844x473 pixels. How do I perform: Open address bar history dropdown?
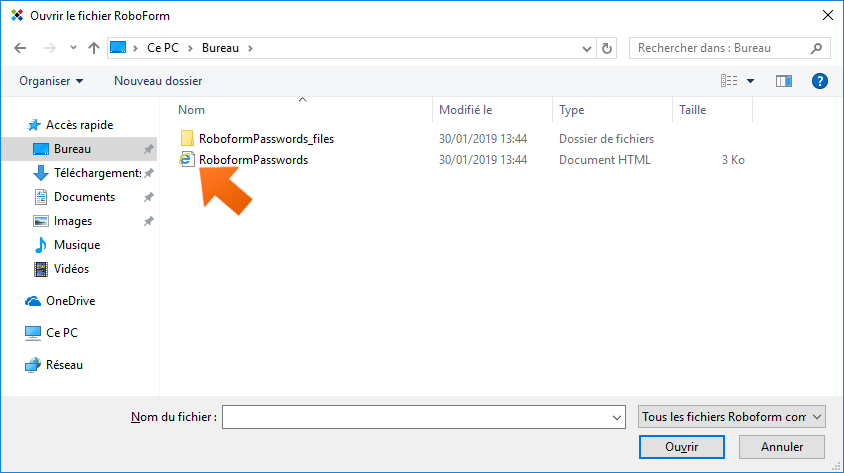click(587, 48)
